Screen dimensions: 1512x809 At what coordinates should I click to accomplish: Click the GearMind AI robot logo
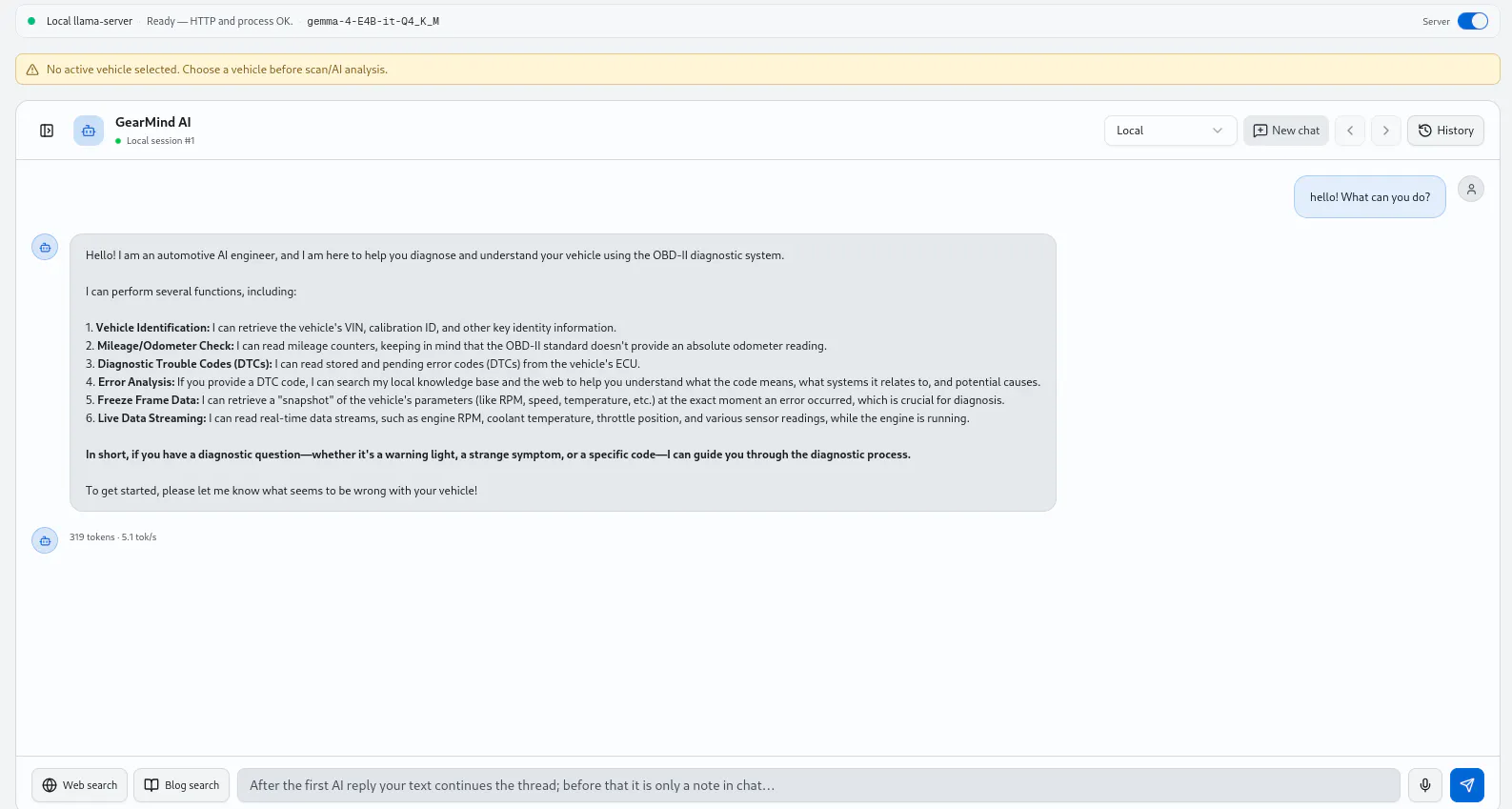89,131
